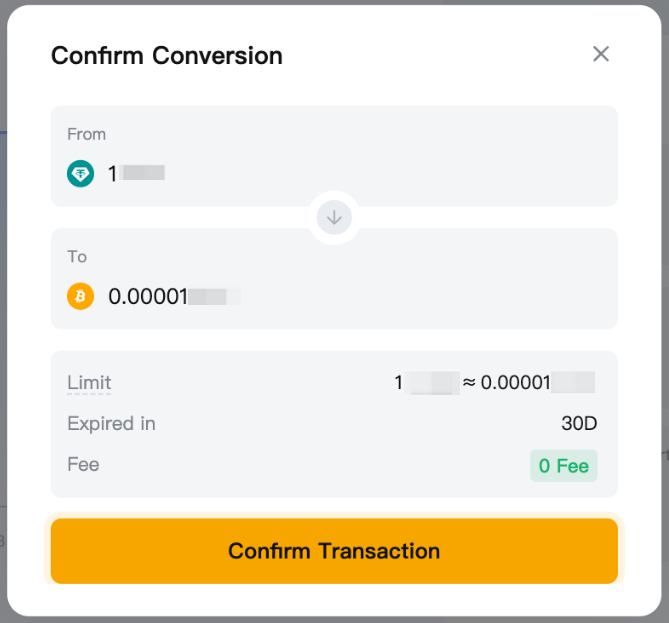Viewport: 669px width, 623px height.
Task: Click the dashed-underlined Limit label
Action: click(x=89, y=382)
